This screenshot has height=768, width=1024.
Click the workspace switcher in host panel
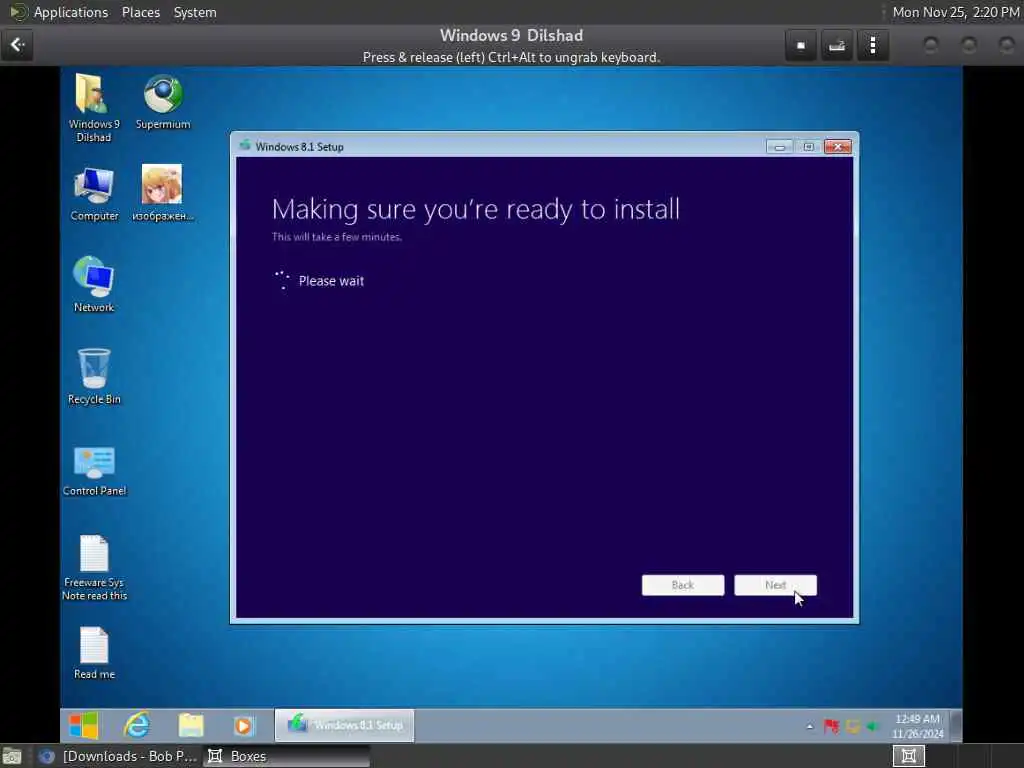point(908,756)
